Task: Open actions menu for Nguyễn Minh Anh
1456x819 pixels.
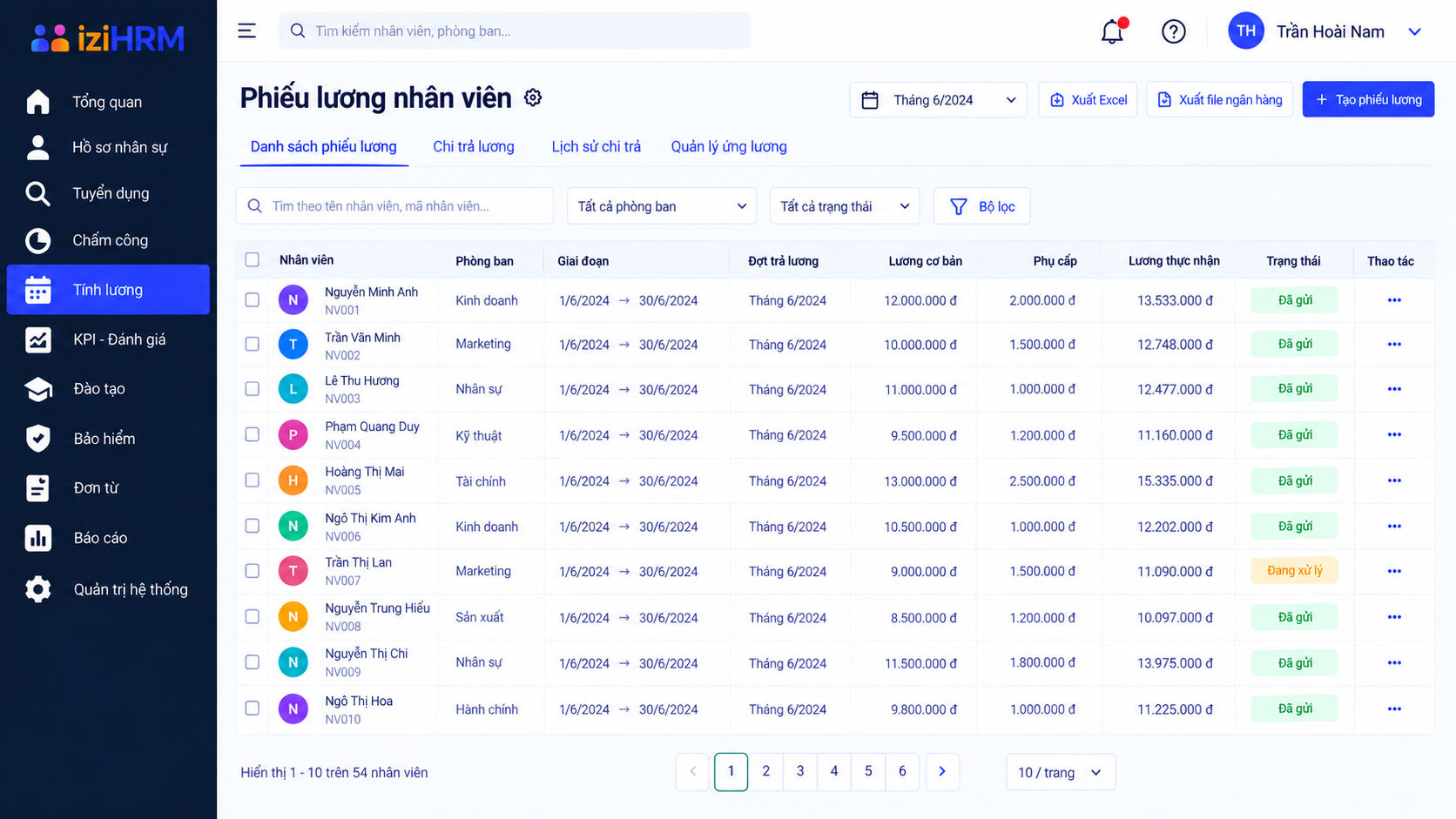Action: (x=1394, y=300)
